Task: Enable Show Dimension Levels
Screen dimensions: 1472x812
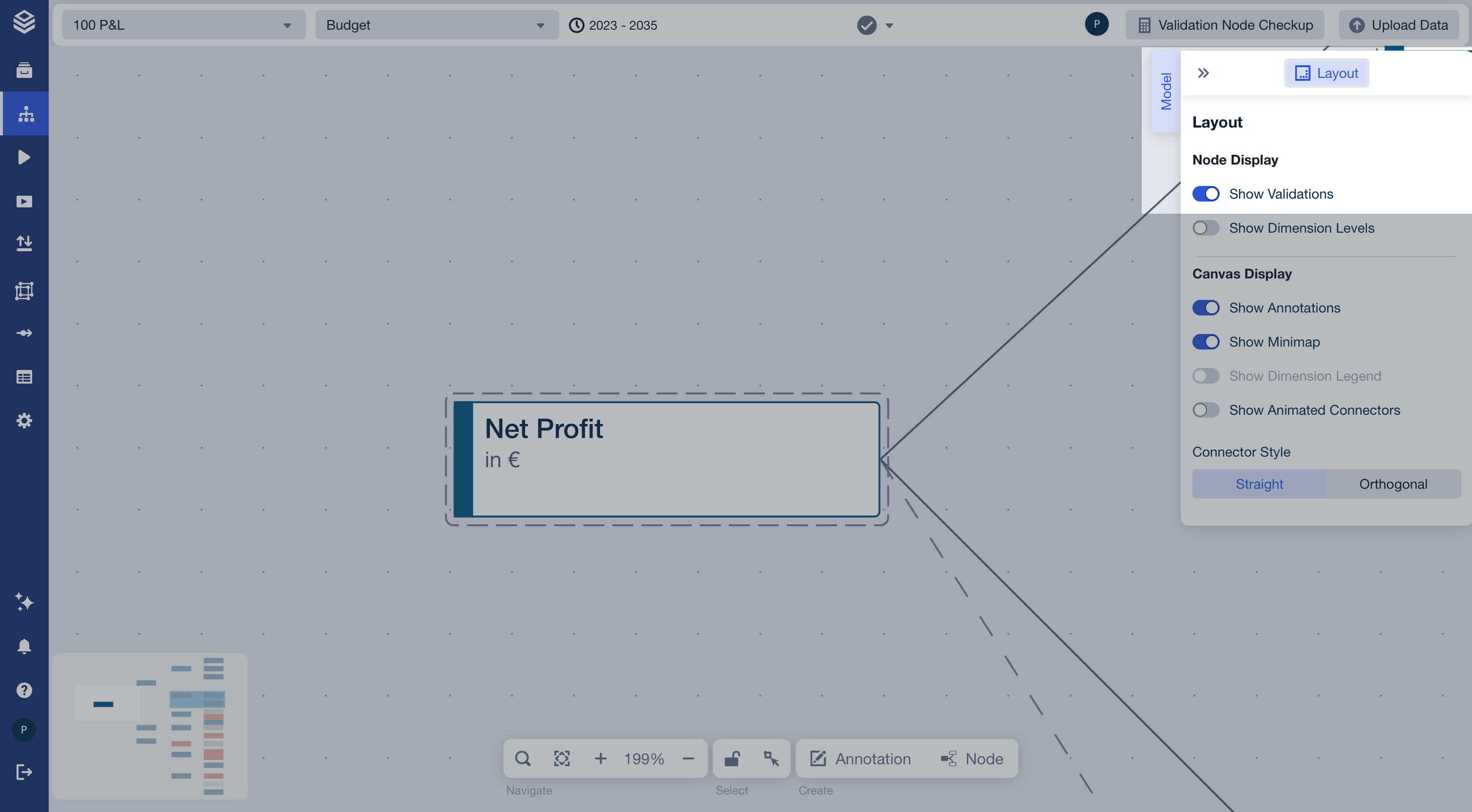Action: [1206, 228]
